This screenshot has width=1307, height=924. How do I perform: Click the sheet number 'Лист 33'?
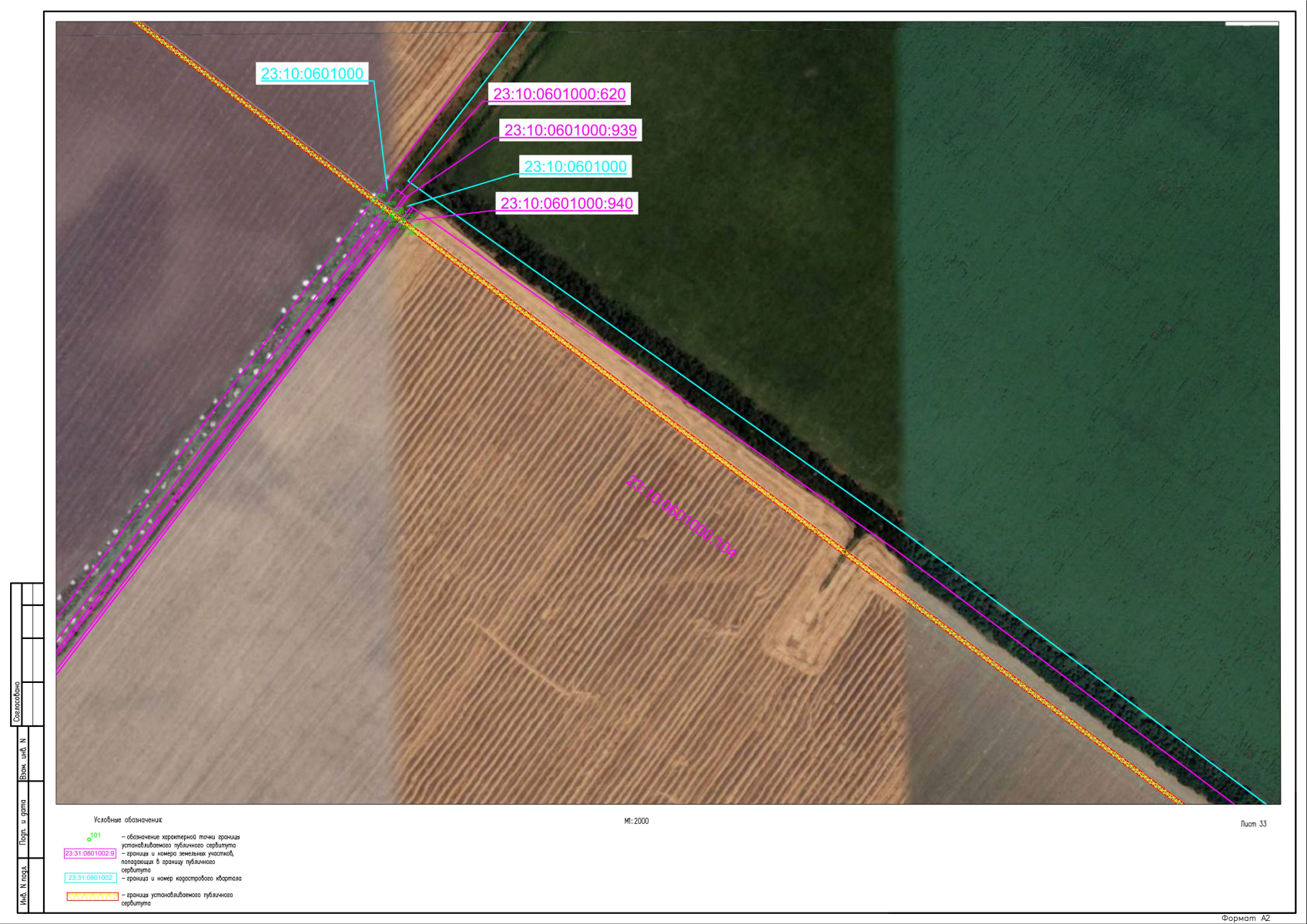(1253, 824)
